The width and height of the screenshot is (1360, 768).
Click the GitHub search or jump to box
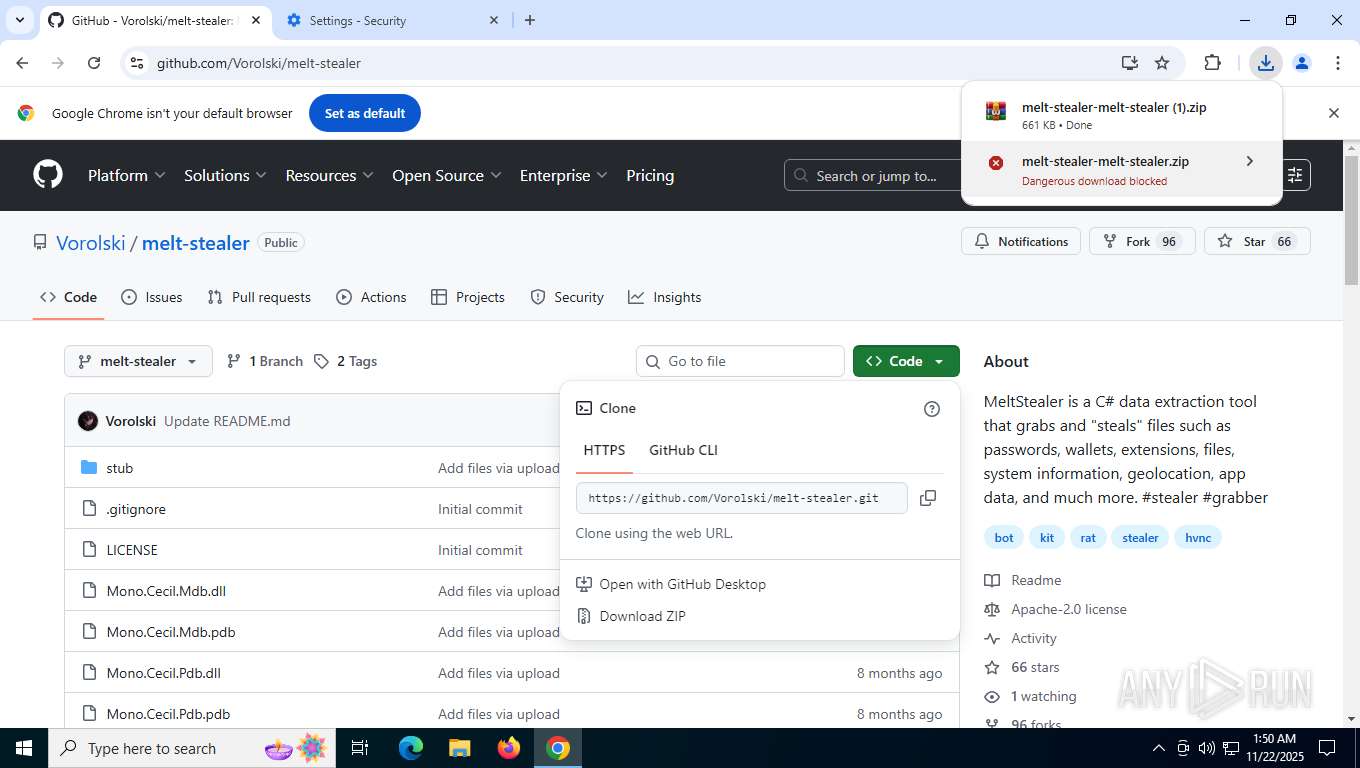(873, 175)
